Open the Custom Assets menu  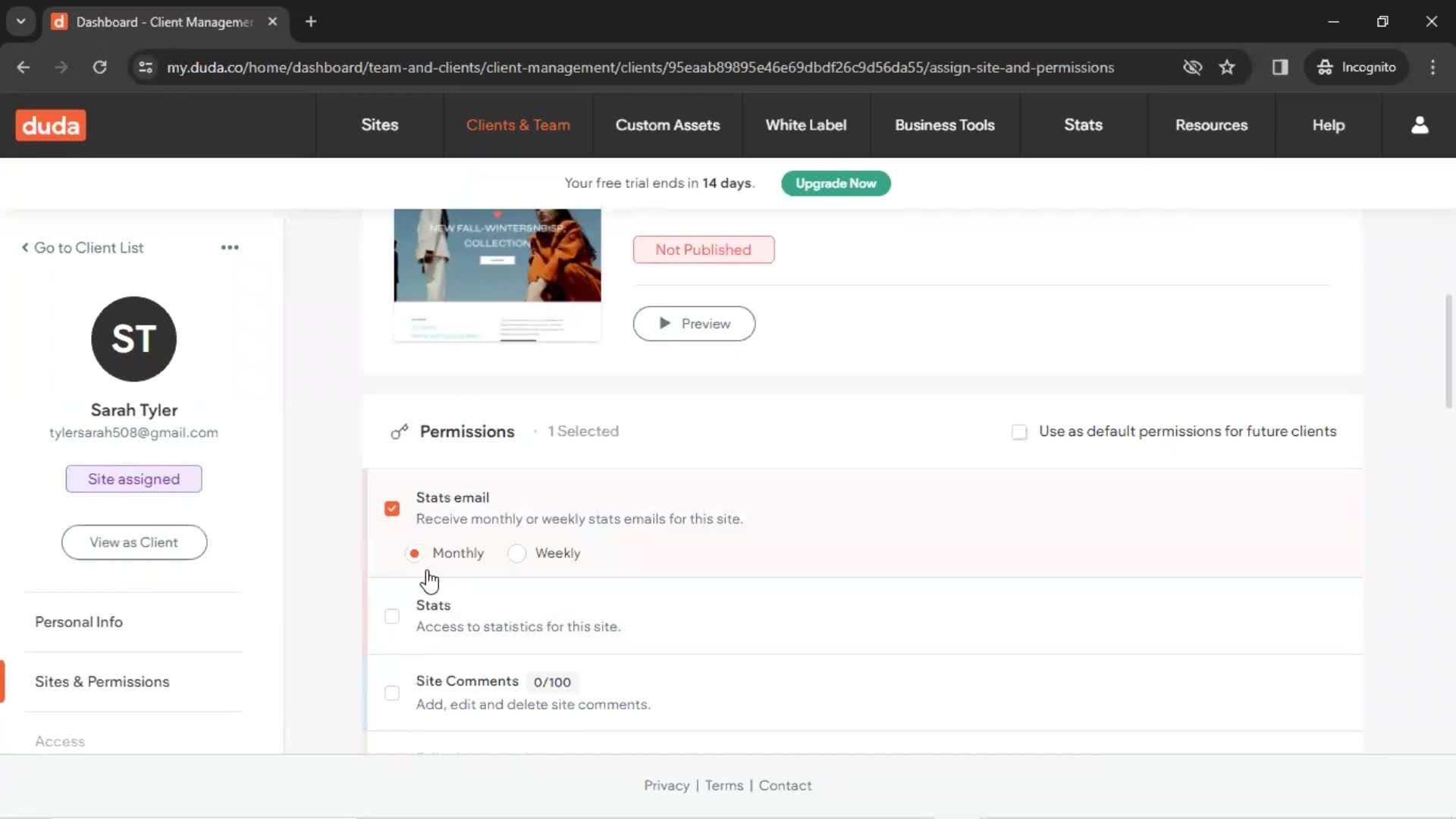point(667,125)
